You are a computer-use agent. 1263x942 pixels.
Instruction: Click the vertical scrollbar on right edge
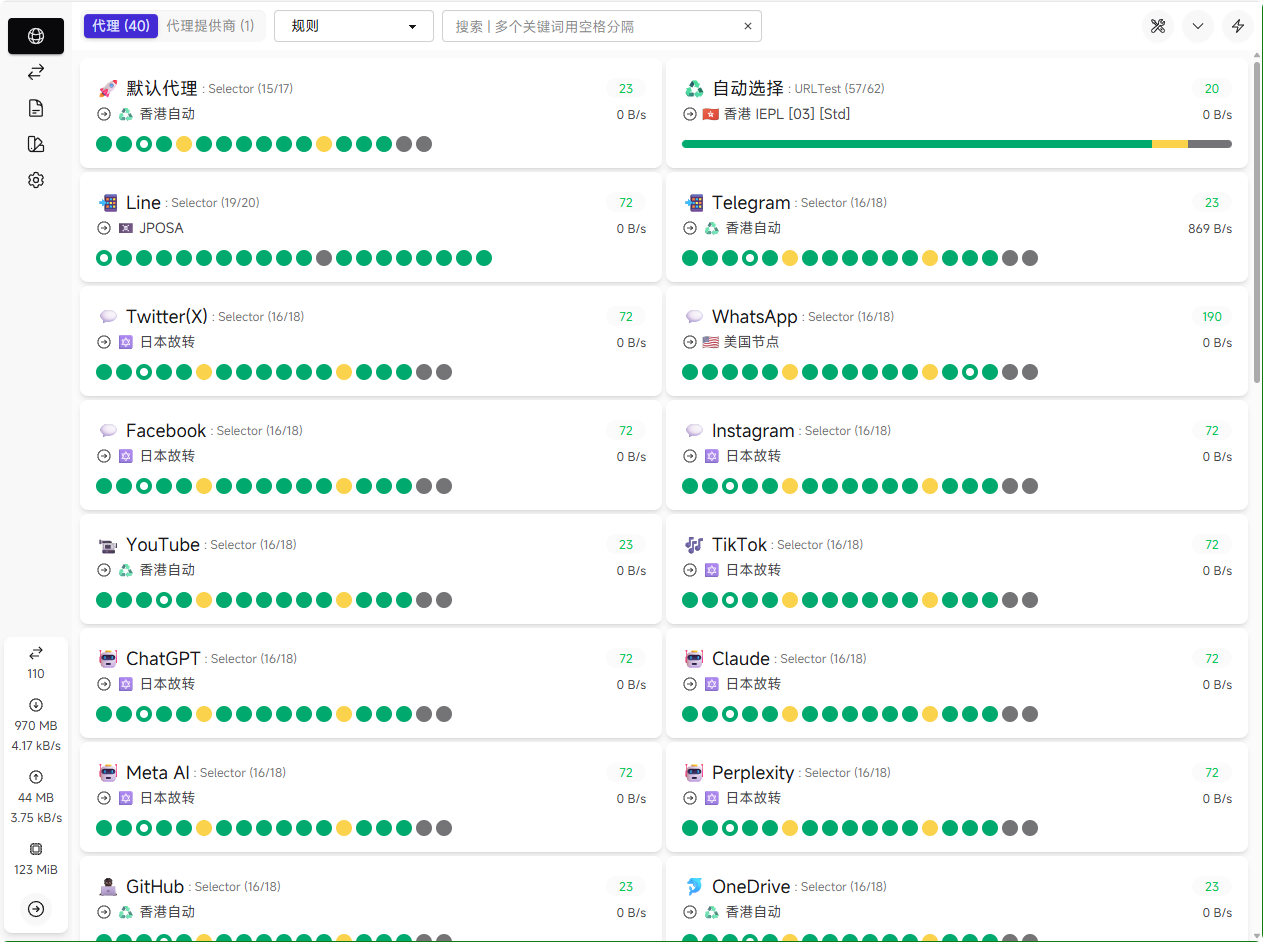(x=1257, y=222)
